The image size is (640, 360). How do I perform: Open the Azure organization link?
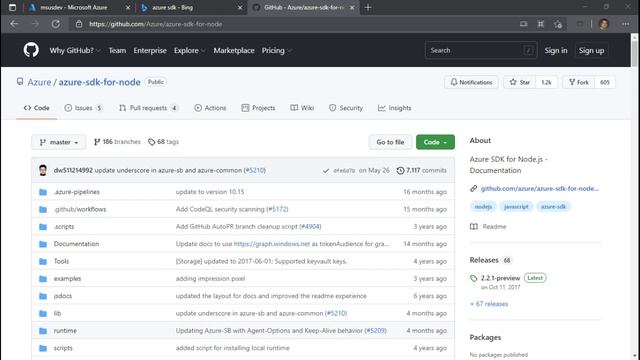point(39,82)
